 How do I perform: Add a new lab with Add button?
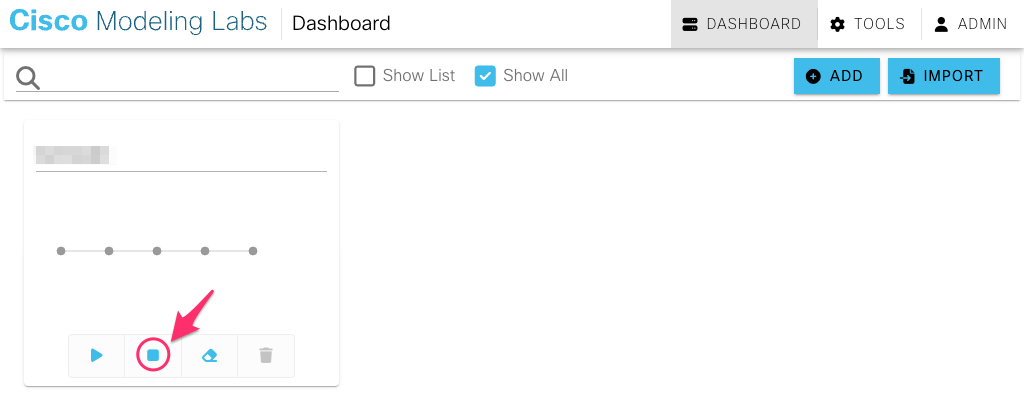(x=837, y=76)
